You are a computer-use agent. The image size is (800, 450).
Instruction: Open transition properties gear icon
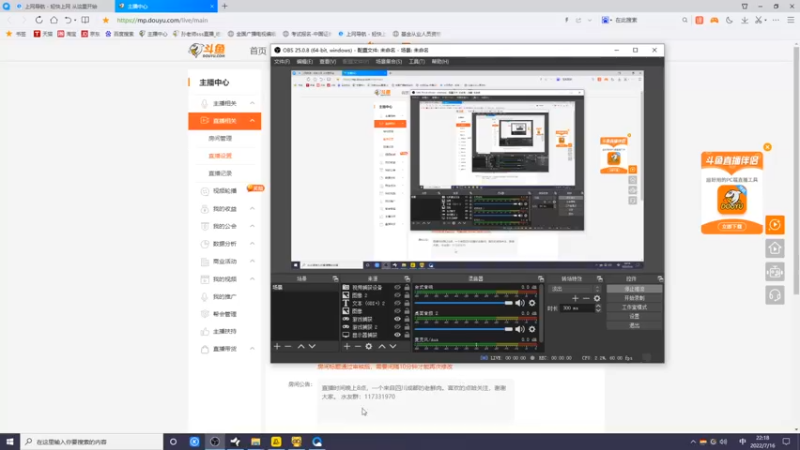click(597, 298)
